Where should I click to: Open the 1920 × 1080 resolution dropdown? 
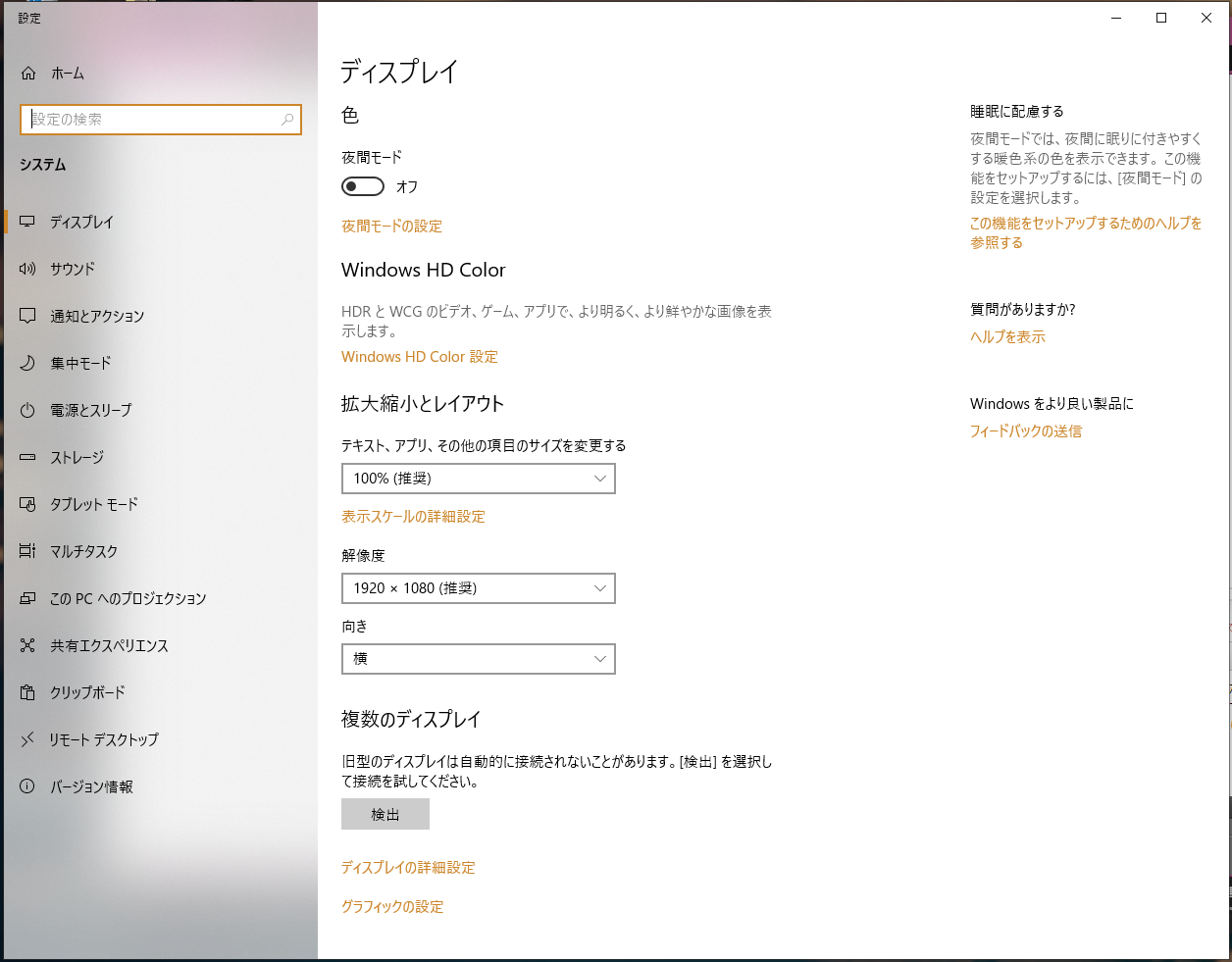point(479,588)
